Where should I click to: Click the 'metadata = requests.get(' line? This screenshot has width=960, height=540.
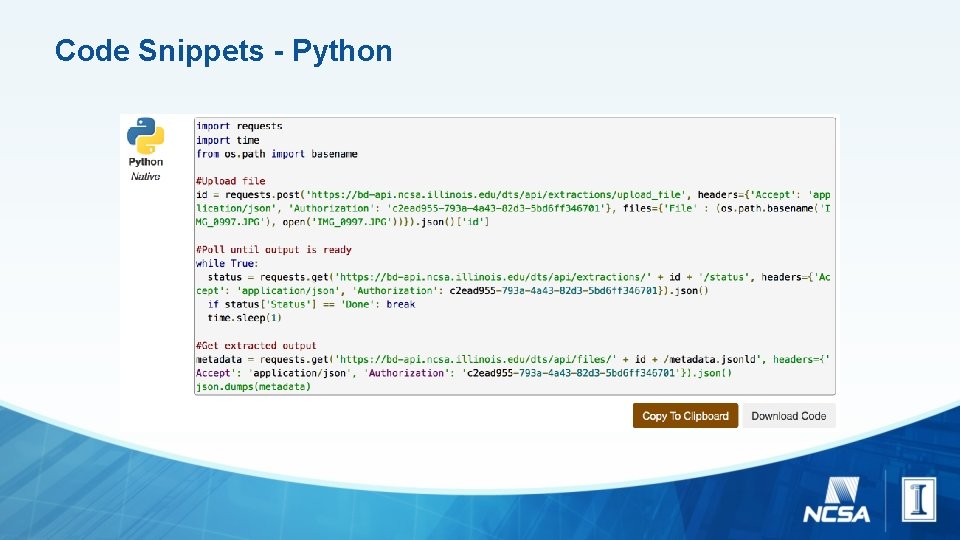point(513,359)
